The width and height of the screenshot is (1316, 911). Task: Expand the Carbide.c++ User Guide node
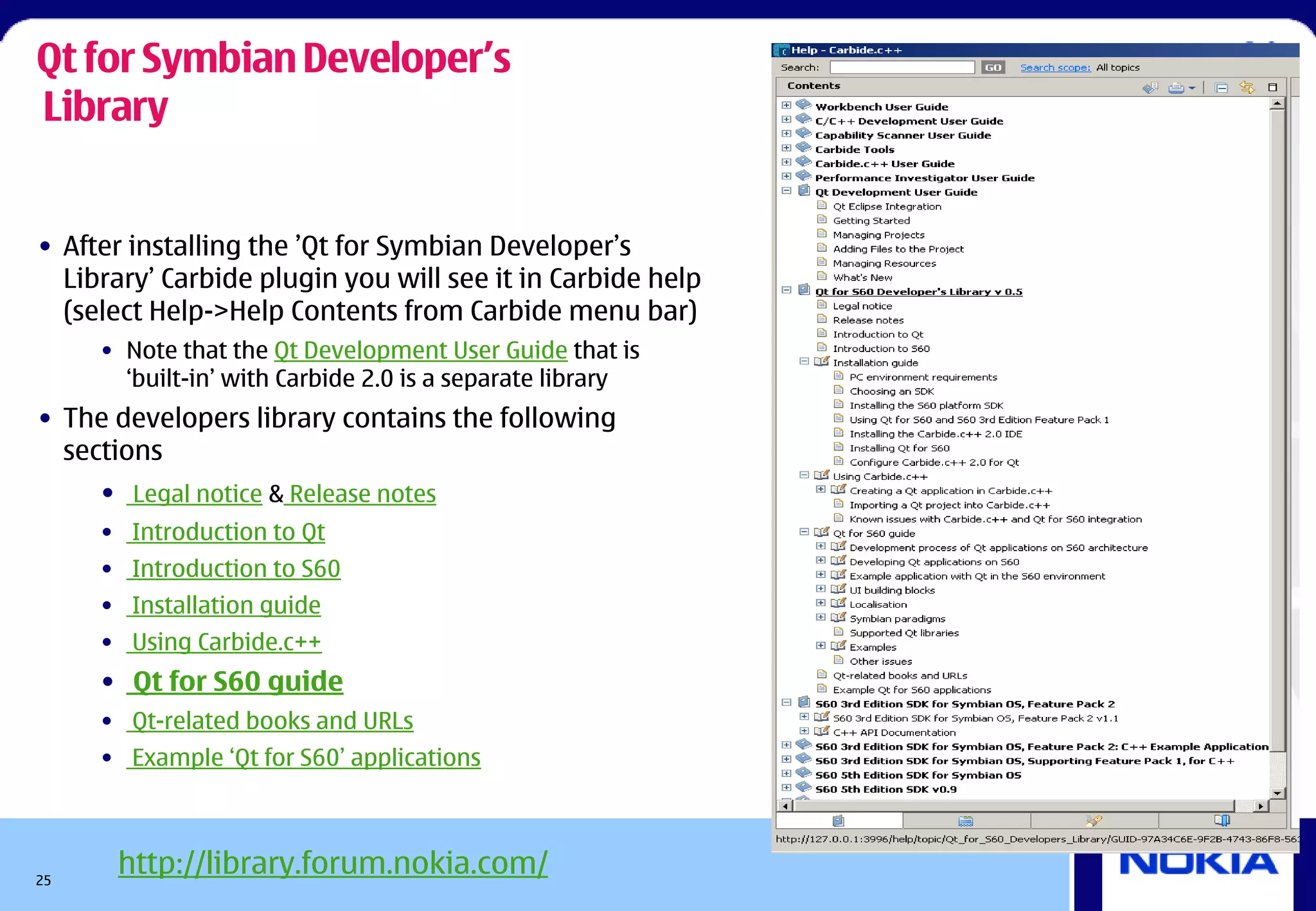(787, 162)
